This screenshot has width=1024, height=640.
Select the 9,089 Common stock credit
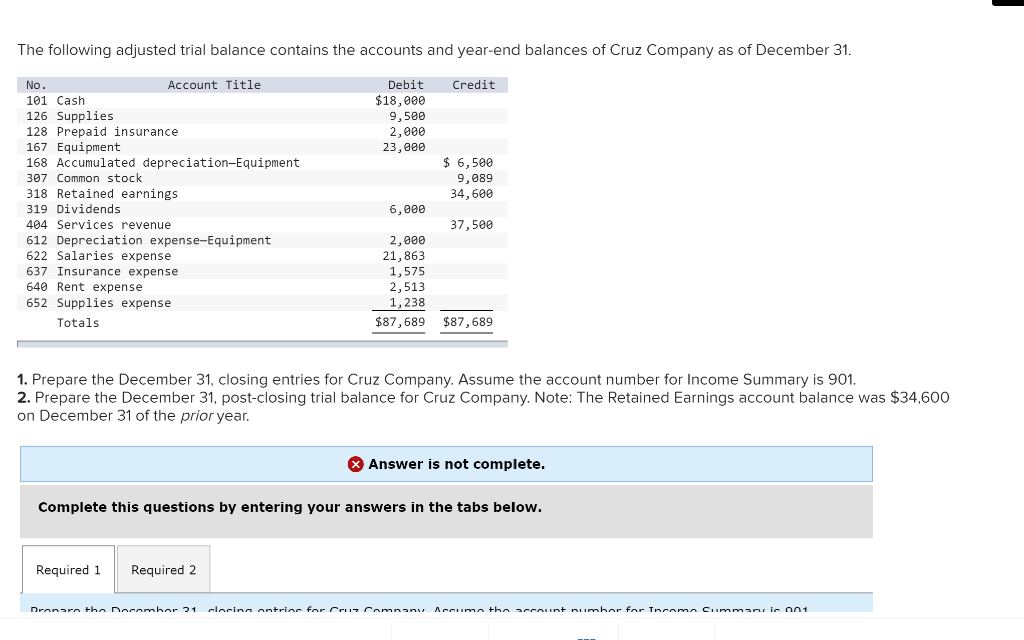click(x=475, y=178)
